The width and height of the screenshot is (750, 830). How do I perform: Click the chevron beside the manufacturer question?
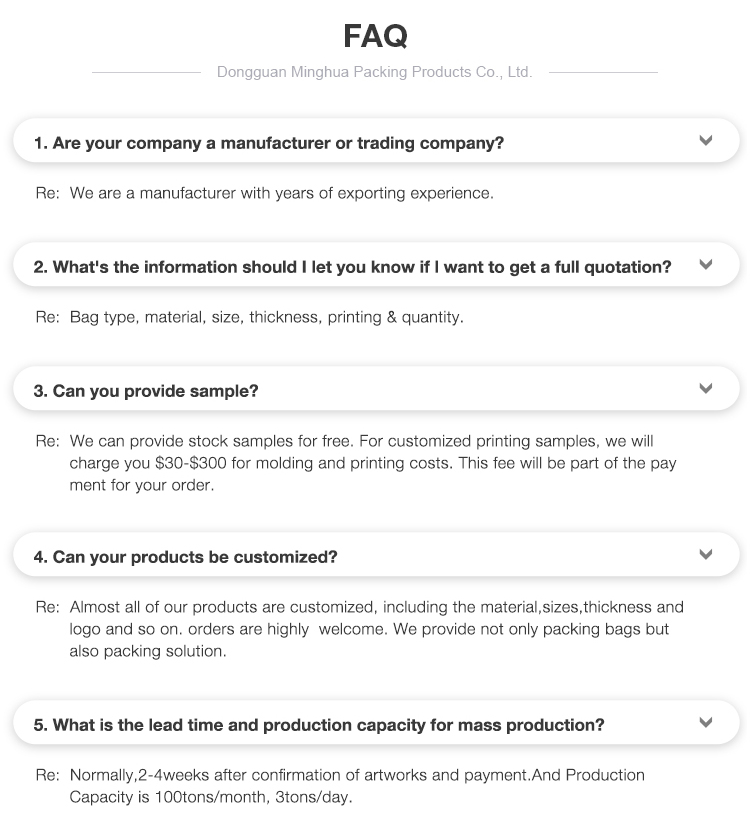click(706, 141)
